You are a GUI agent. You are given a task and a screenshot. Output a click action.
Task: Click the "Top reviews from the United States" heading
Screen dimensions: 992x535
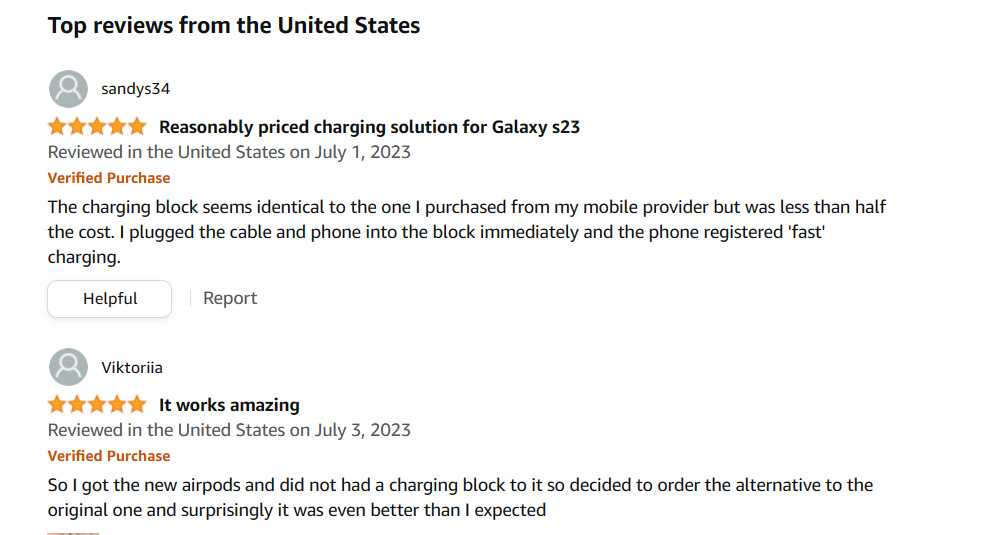click(234, 25)
